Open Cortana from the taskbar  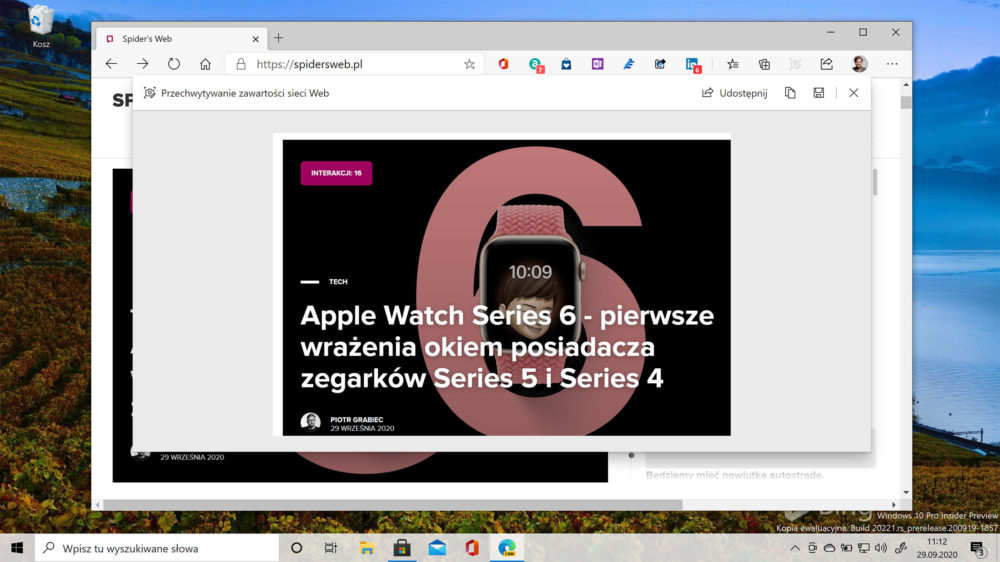click(297, 548)
